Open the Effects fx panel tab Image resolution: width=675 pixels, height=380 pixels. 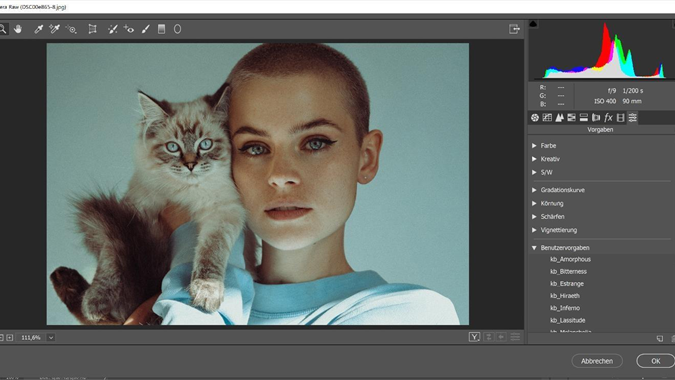point(608,117)
